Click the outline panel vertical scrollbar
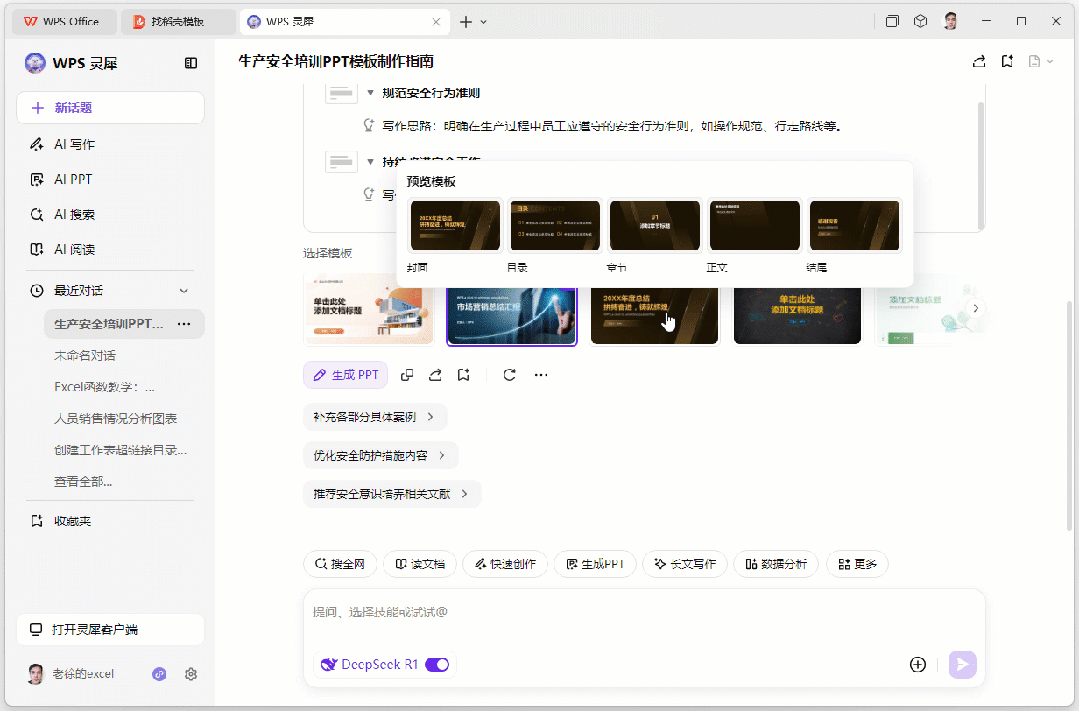The image size is (1079, 711). tap(981, 165)
